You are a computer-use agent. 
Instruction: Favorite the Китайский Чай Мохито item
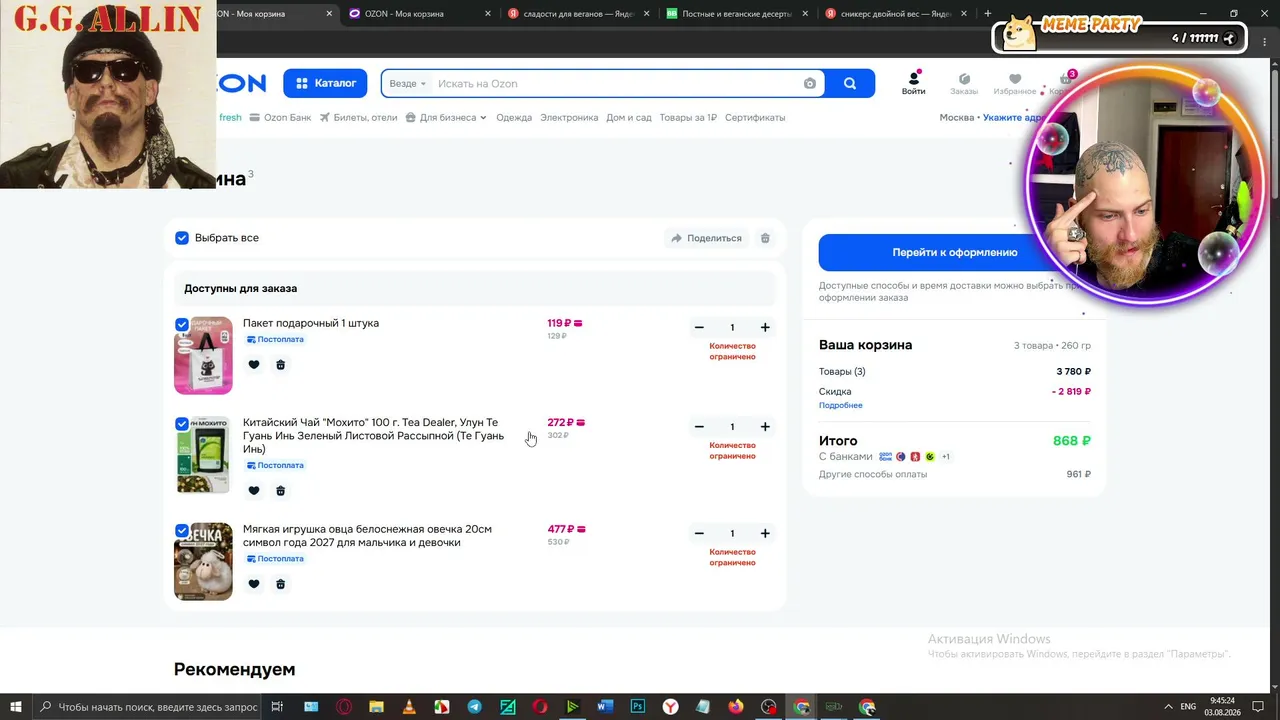pos(254,491)
